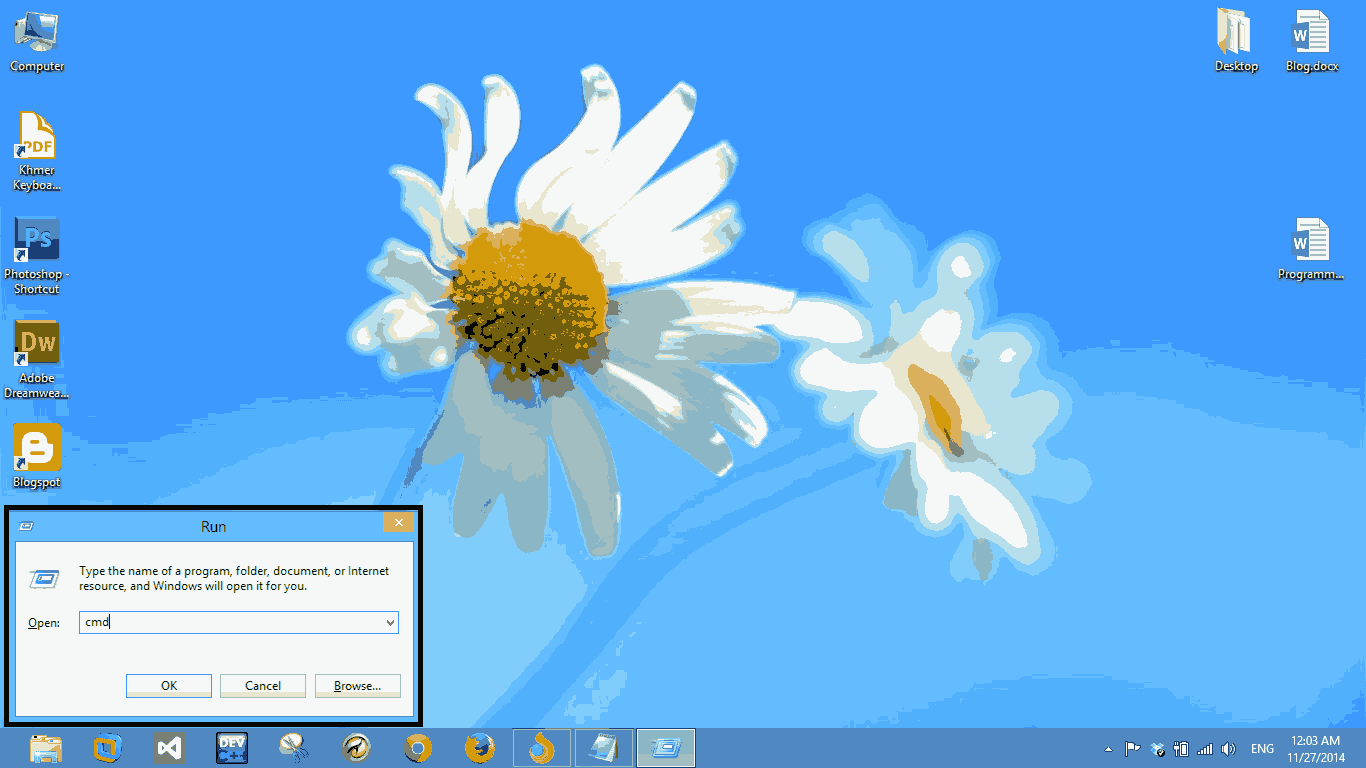Open Notepad from the taskbar
The height and width of the screenshot is (768, 1366).
point(604,747)
